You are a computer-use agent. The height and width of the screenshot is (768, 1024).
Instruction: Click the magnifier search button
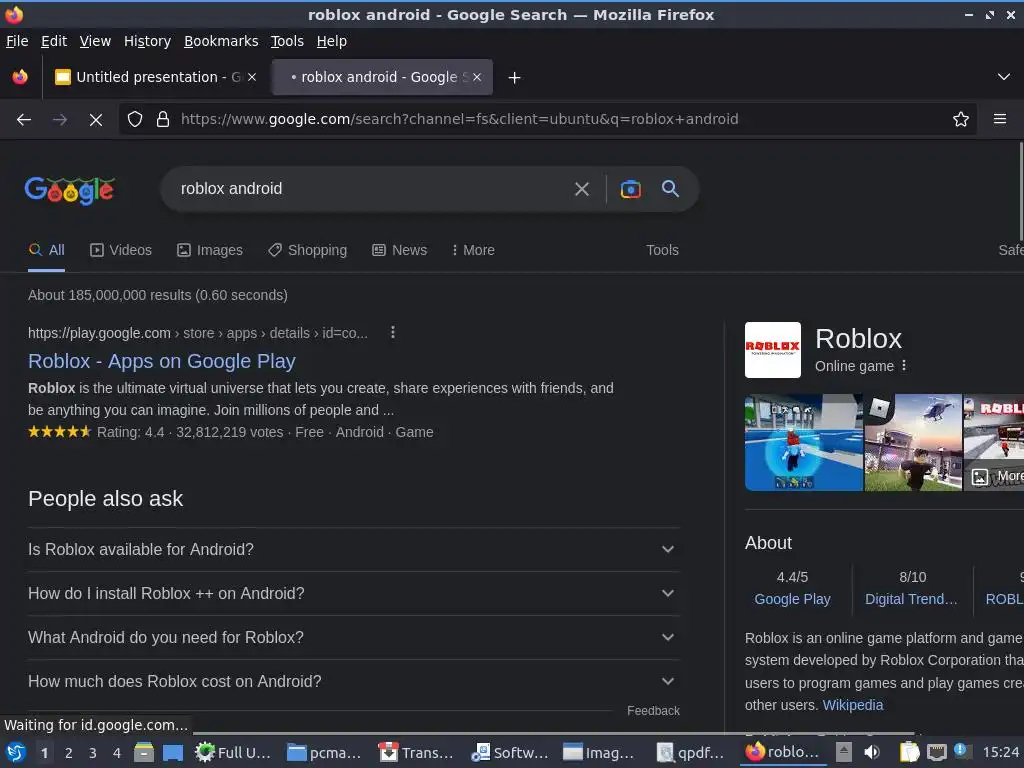pos(670,189)
